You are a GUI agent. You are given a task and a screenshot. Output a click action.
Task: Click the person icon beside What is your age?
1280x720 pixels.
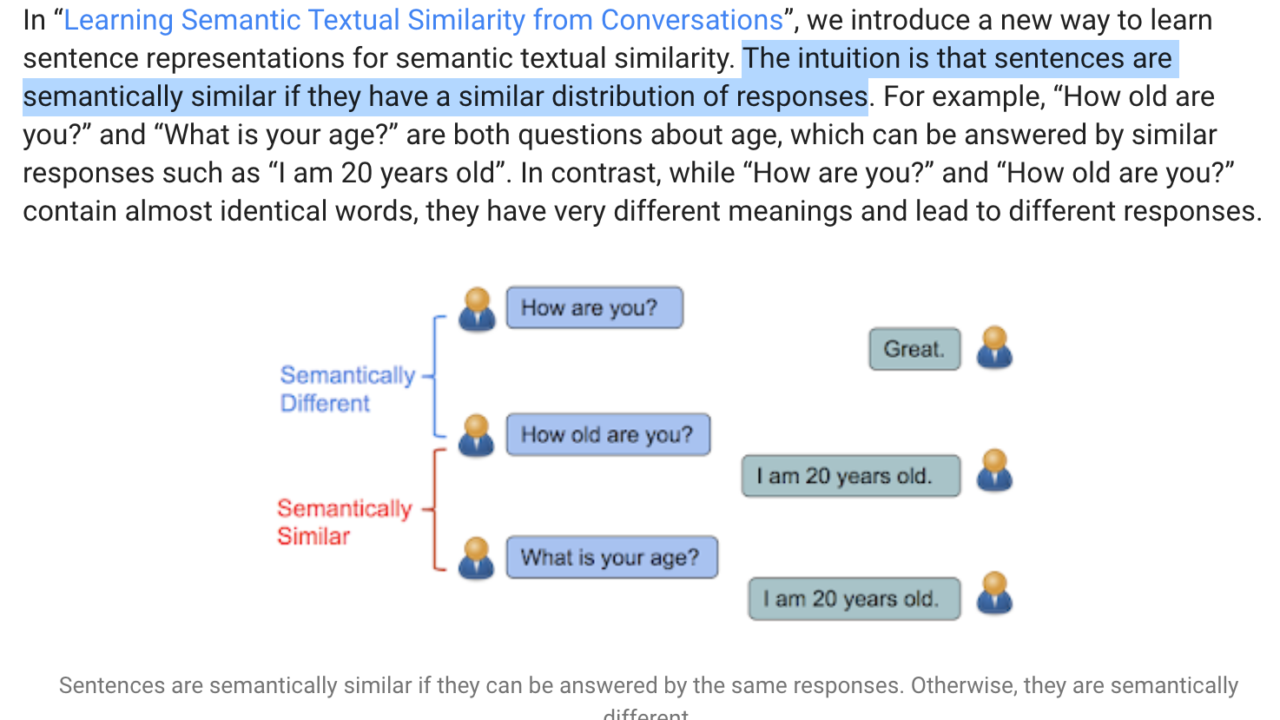tap(476, 558)
